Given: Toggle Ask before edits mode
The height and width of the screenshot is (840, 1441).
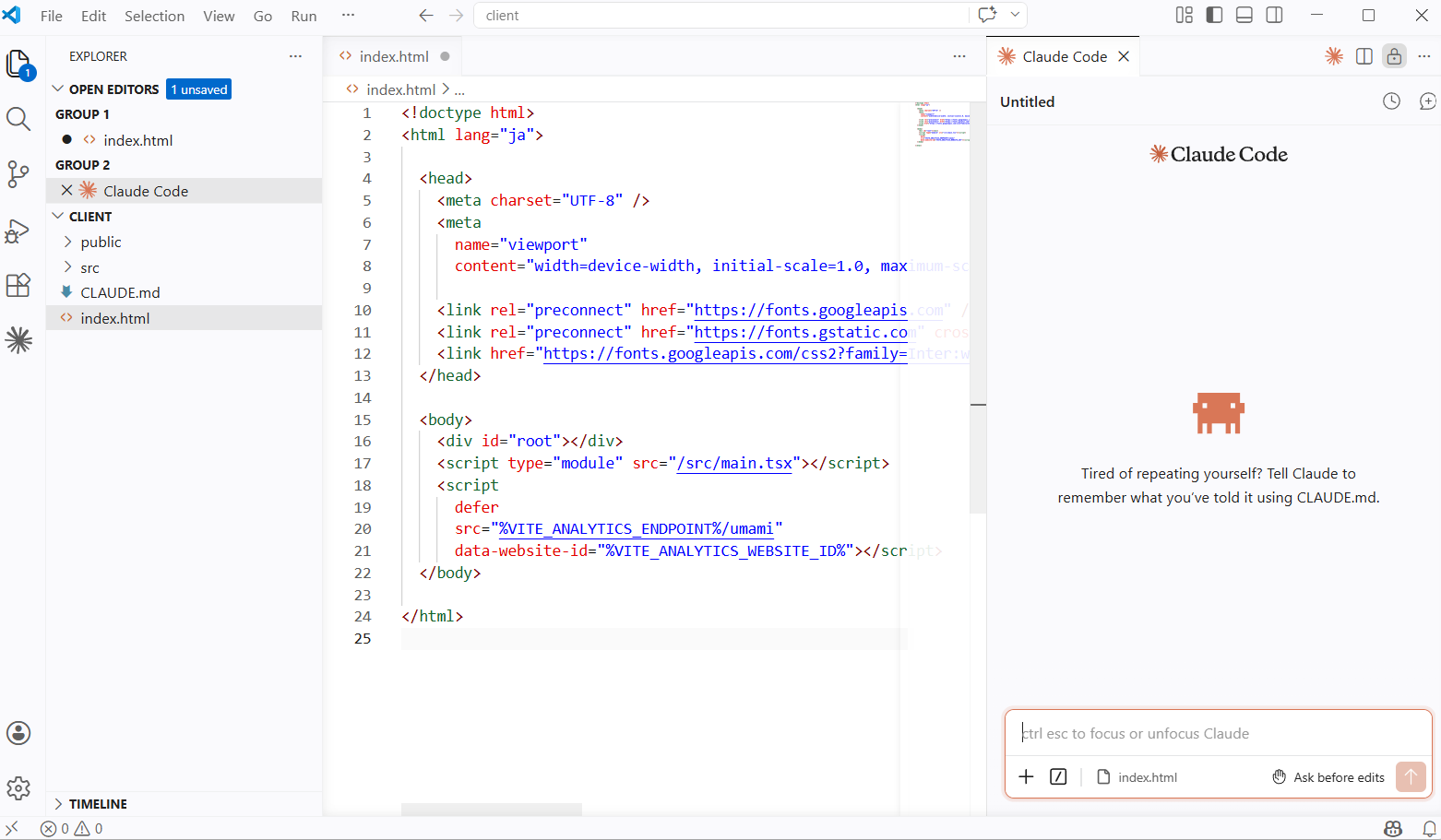Looking at the screenshot, I should coord(1328,777).
